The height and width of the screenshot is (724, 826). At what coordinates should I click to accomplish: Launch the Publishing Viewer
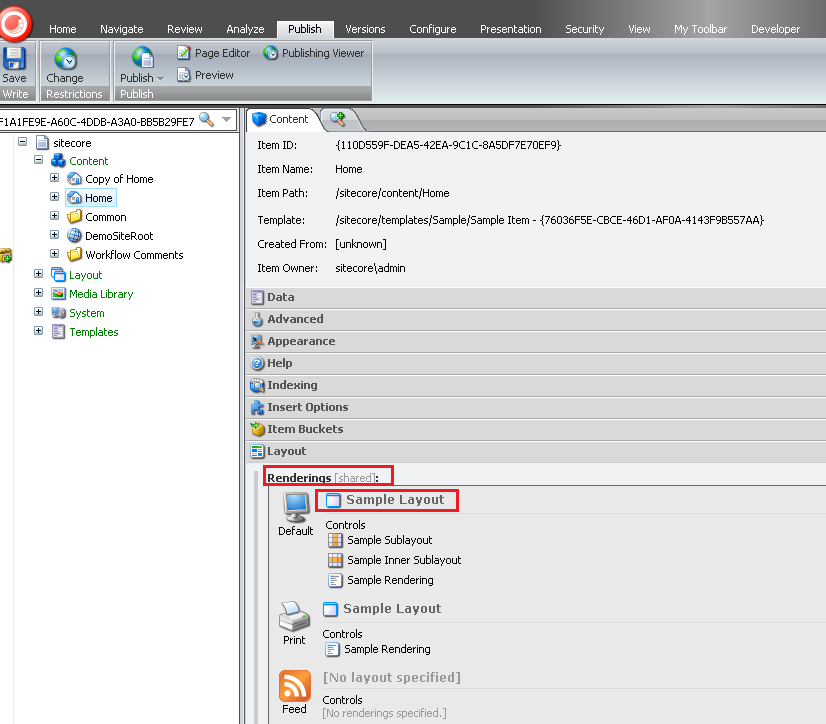[x=314, y=53]
